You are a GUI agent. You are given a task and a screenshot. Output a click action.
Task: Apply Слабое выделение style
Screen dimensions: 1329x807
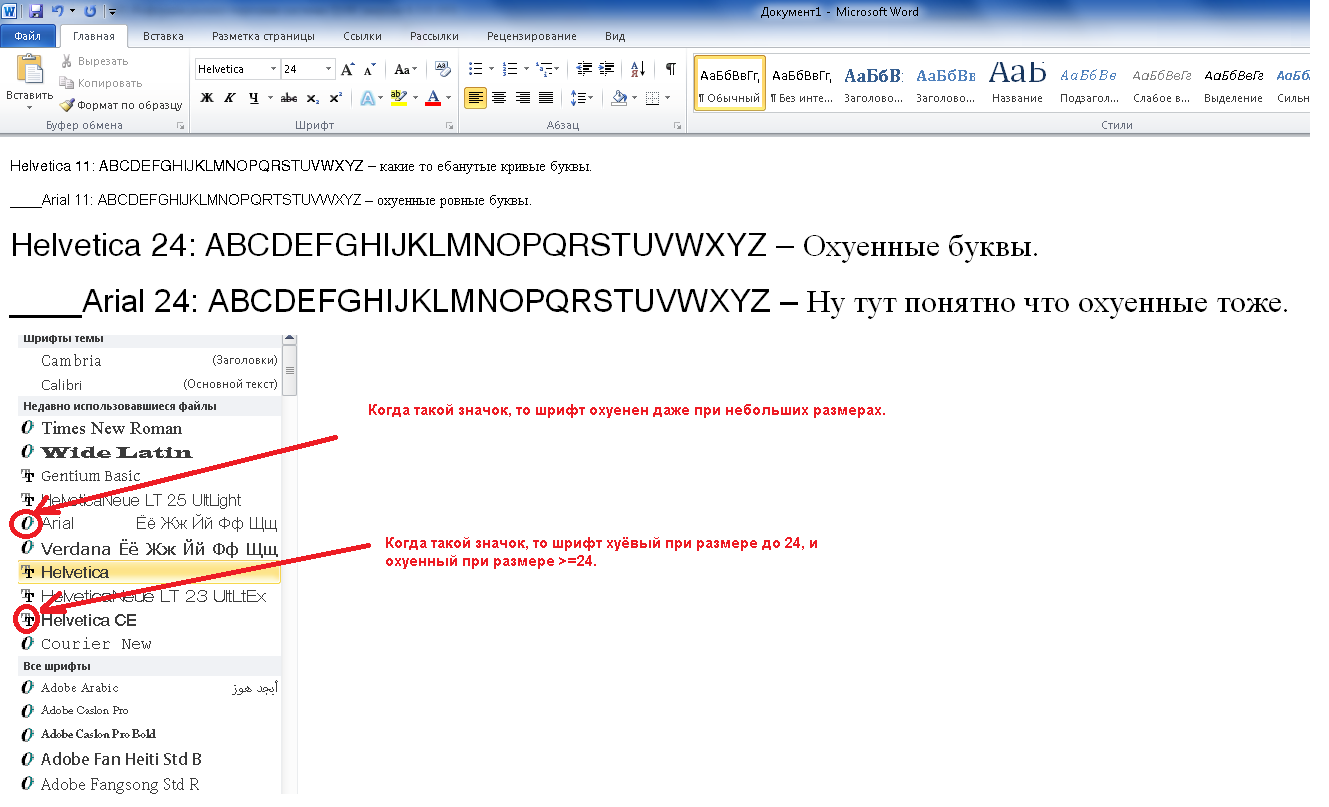1161,83
